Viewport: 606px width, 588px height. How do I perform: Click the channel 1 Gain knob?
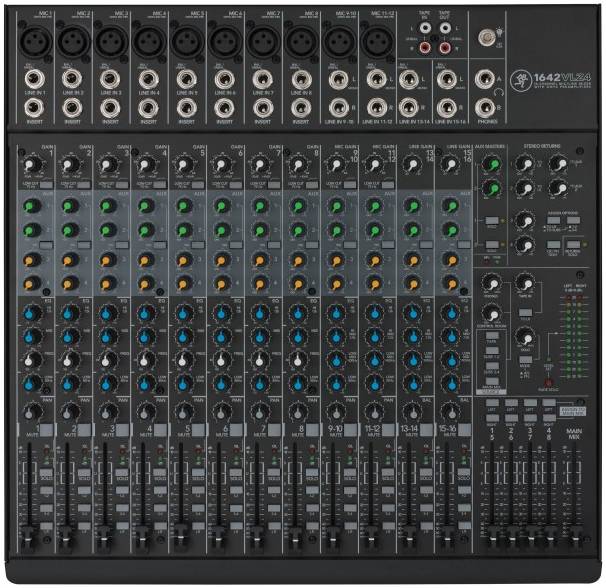30,165
